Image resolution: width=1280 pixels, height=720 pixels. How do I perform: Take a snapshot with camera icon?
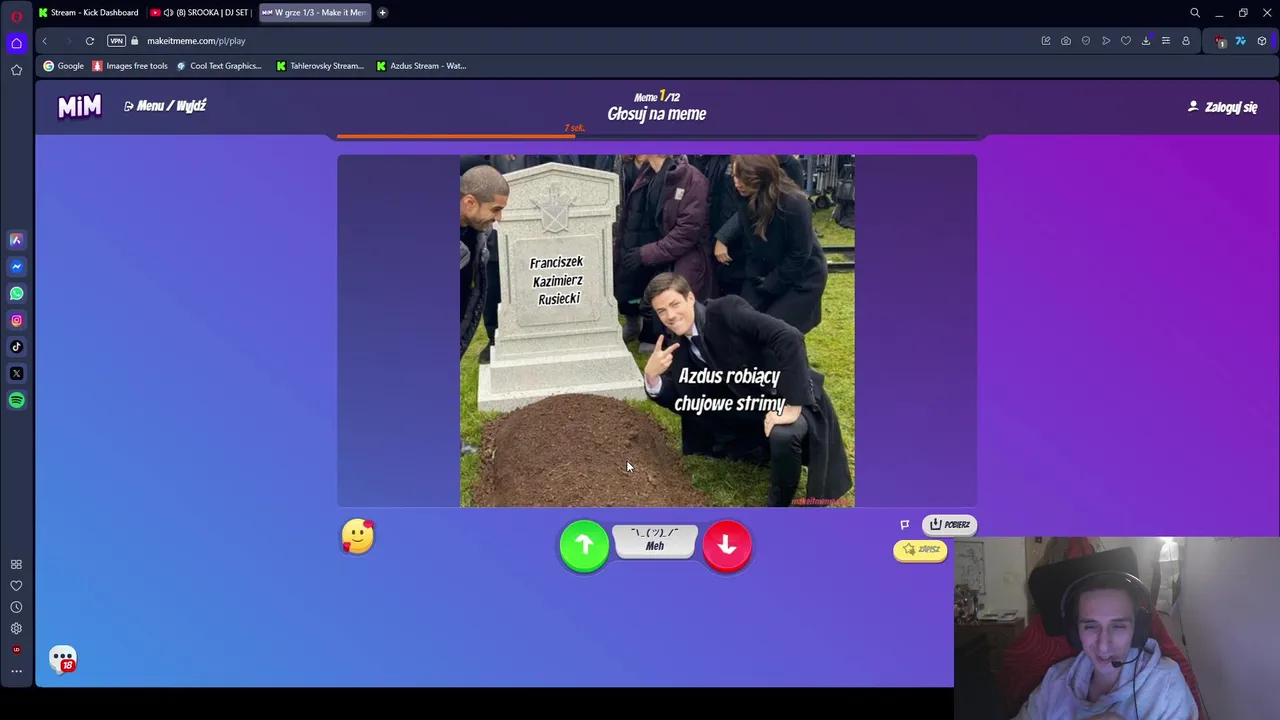[x=1066, y=41]
